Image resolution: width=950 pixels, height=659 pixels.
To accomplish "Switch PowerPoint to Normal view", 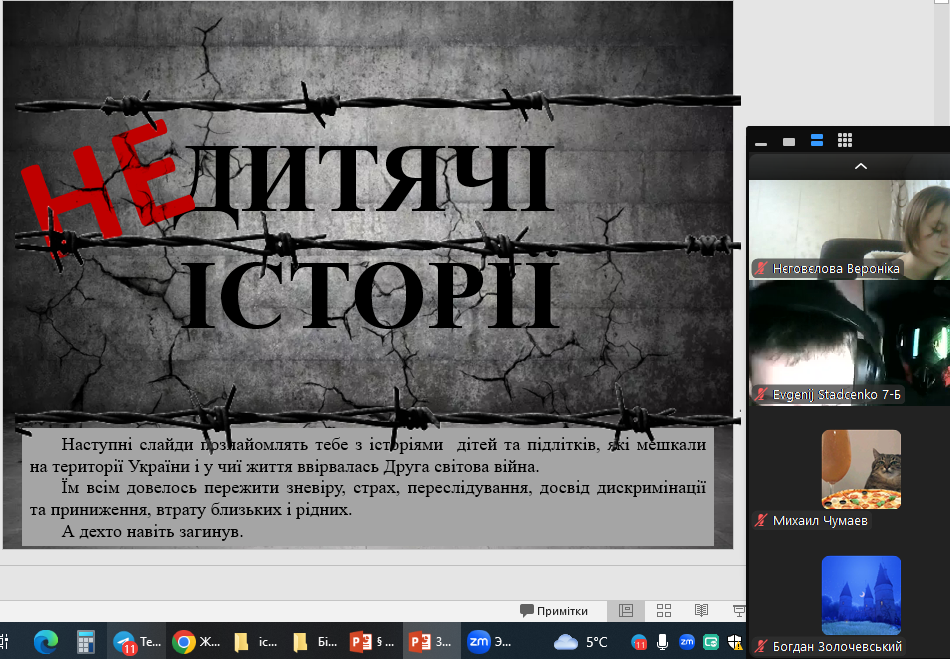I will 626,611.
